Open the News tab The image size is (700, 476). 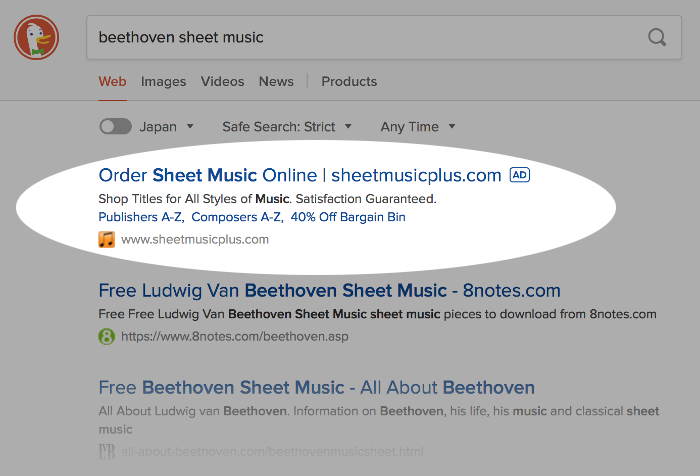pyautogui.click(x=276, y=82)
